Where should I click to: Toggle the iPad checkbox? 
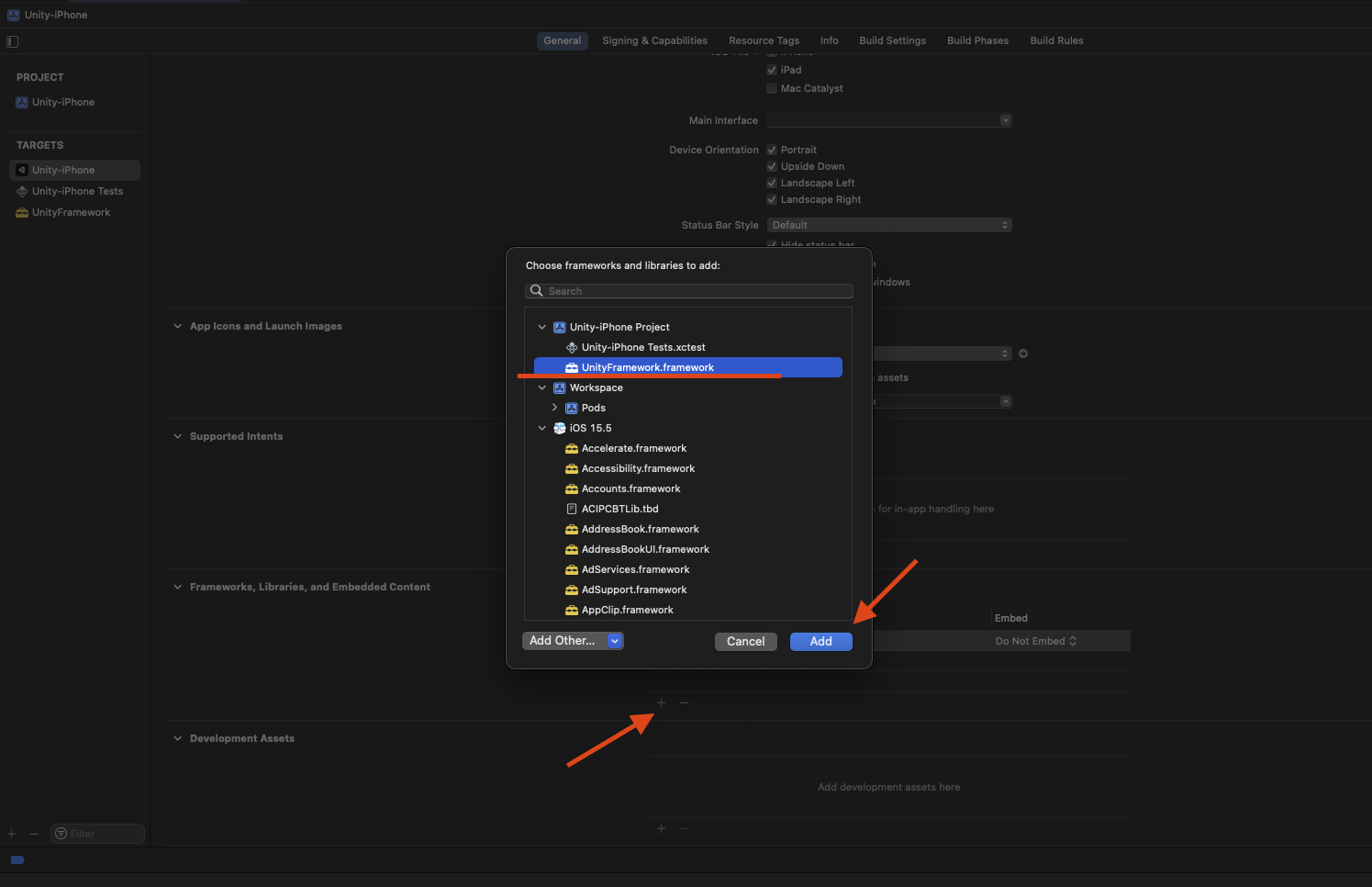772,70
